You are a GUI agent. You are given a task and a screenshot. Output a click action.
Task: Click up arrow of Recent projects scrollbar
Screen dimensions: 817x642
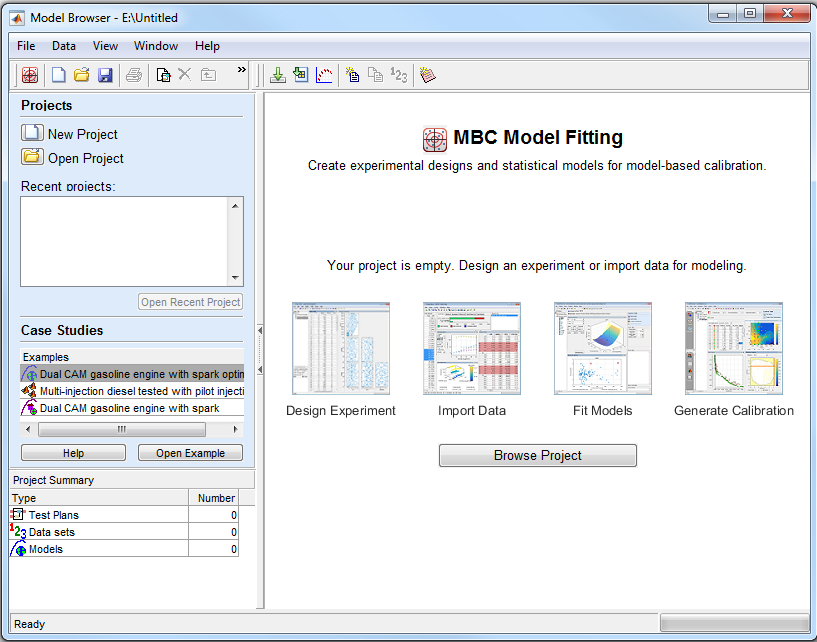(x=236, y=206)
